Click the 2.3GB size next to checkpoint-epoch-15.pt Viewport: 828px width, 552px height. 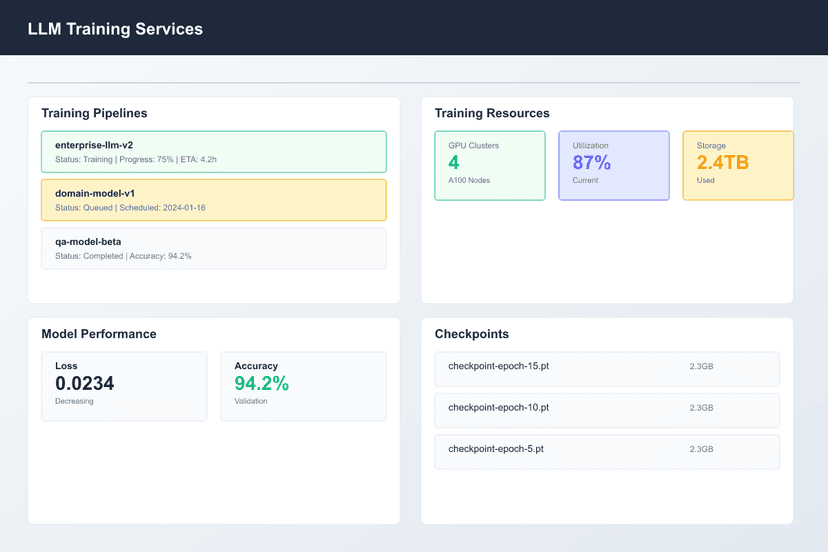click(x=701, y=367)
